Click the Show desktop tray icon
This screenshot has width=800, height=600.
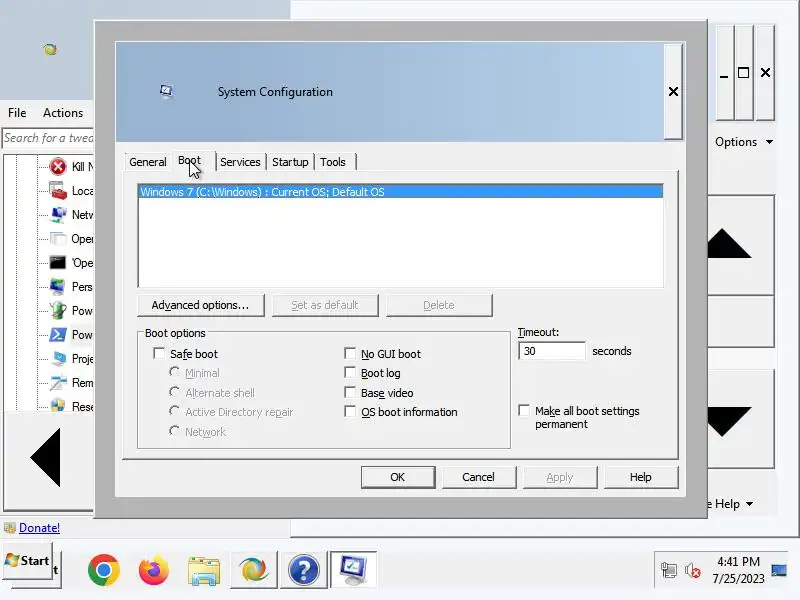coord(779,570)
